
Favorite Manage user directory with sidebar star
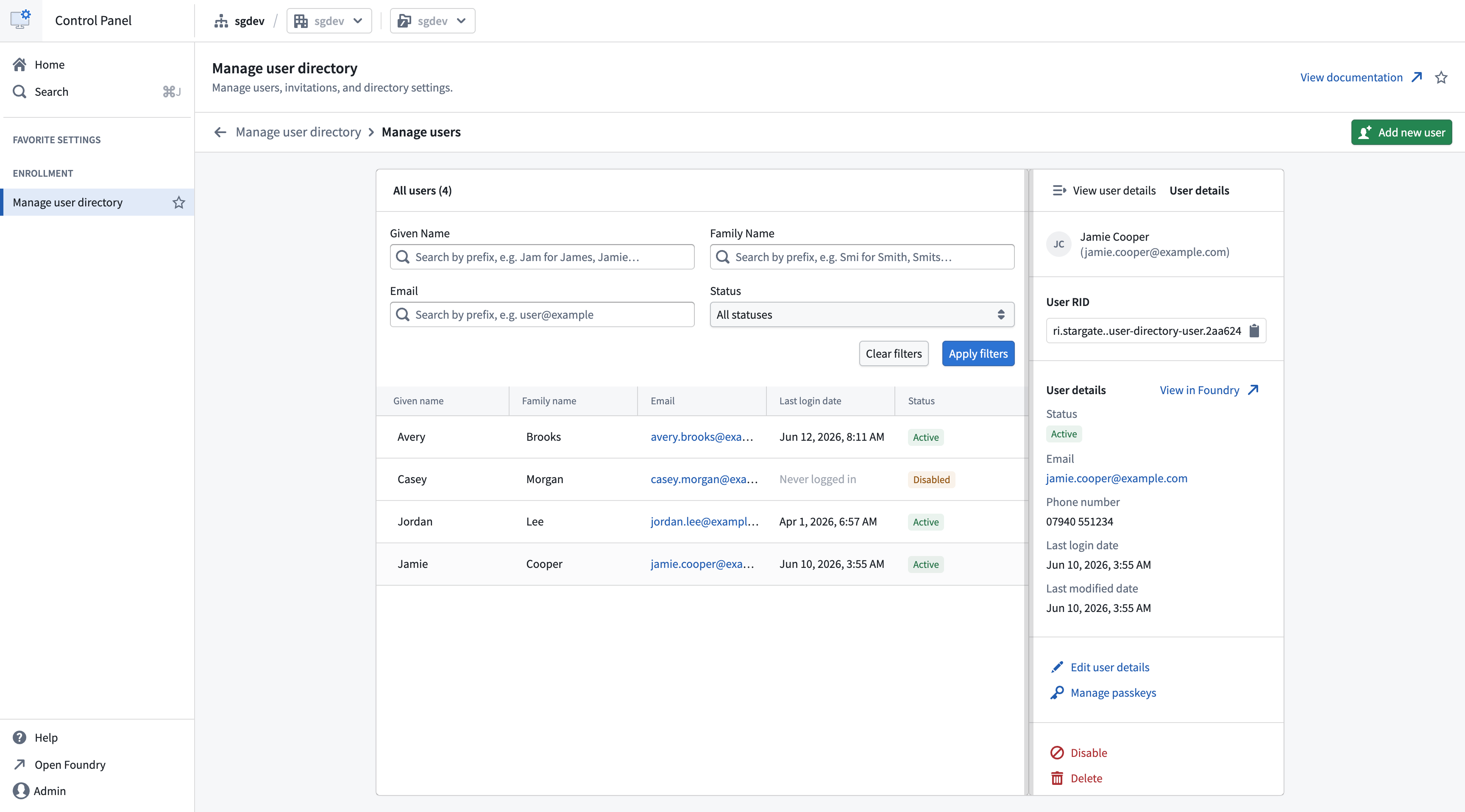pos(178,203)
